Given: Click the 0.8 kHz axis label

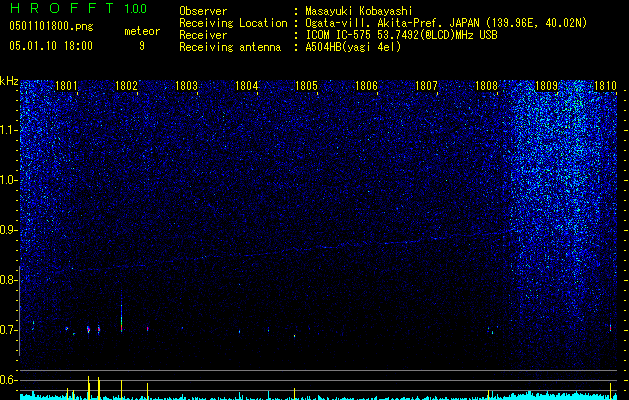Looking at the screenshot, I should [9, 280].
